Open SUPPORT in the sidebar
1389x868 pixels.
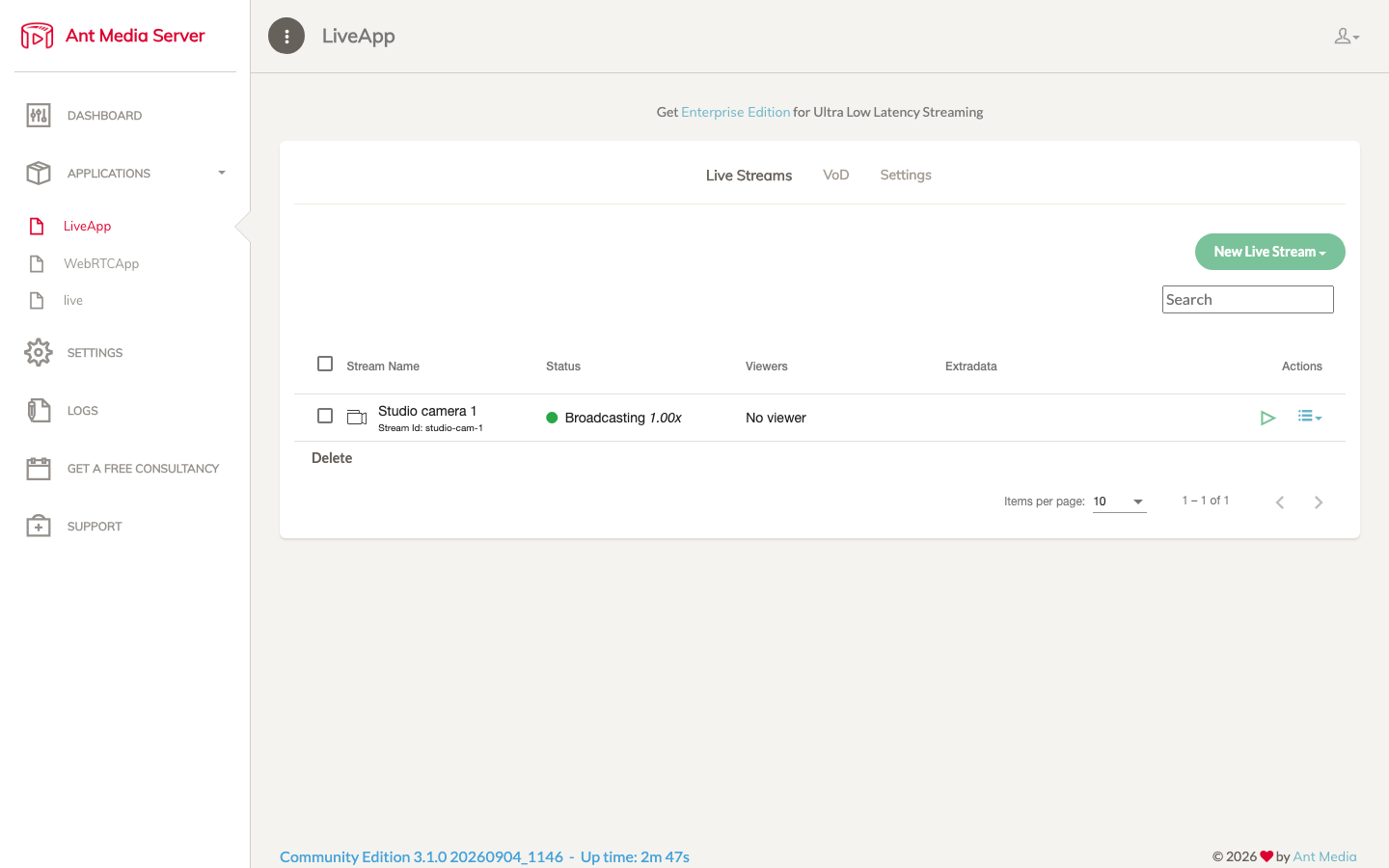[95, 527]
